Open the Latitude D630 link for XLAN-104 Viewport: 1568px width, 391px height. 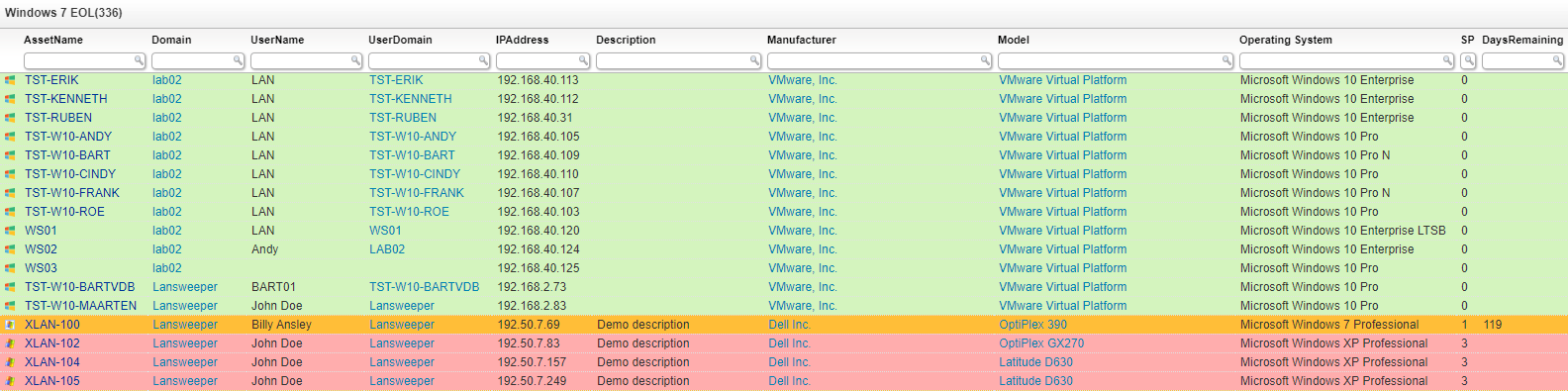tap(1035, 362)
